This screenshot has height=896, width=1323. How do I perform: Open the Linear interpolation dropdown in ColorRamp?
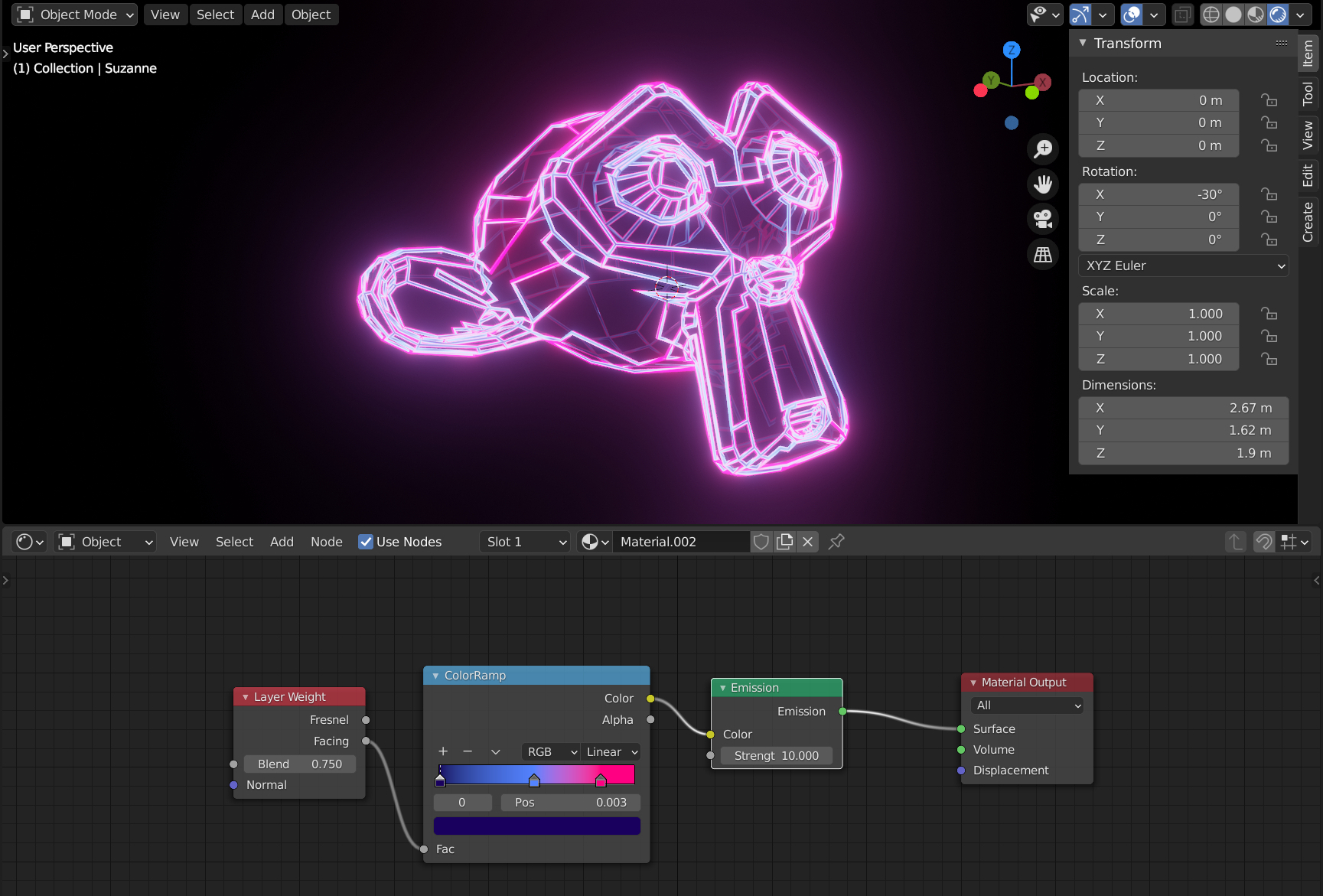click(610, 751)
